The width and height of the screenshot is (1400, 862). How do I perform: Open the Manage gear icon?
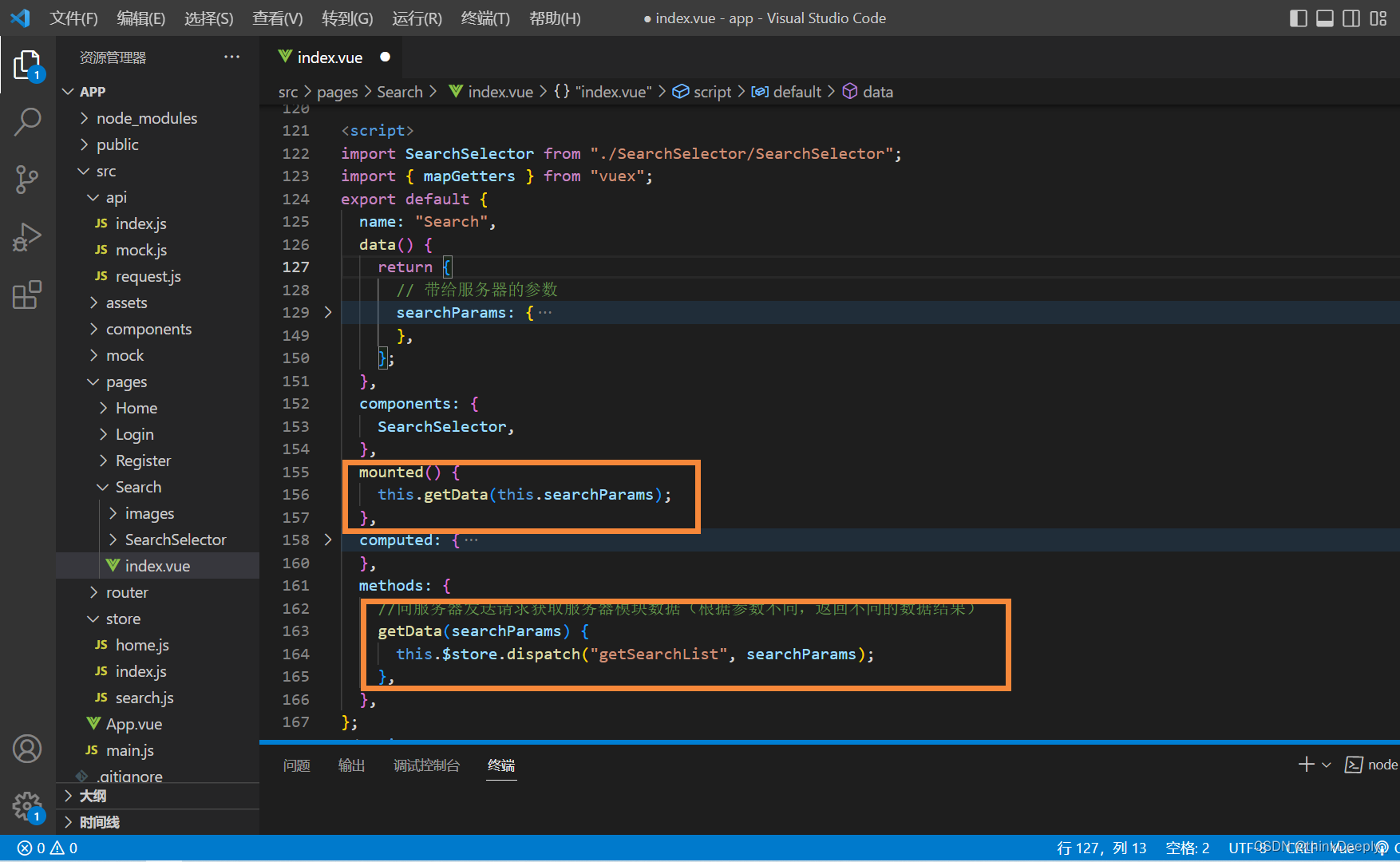click(27, 806)
